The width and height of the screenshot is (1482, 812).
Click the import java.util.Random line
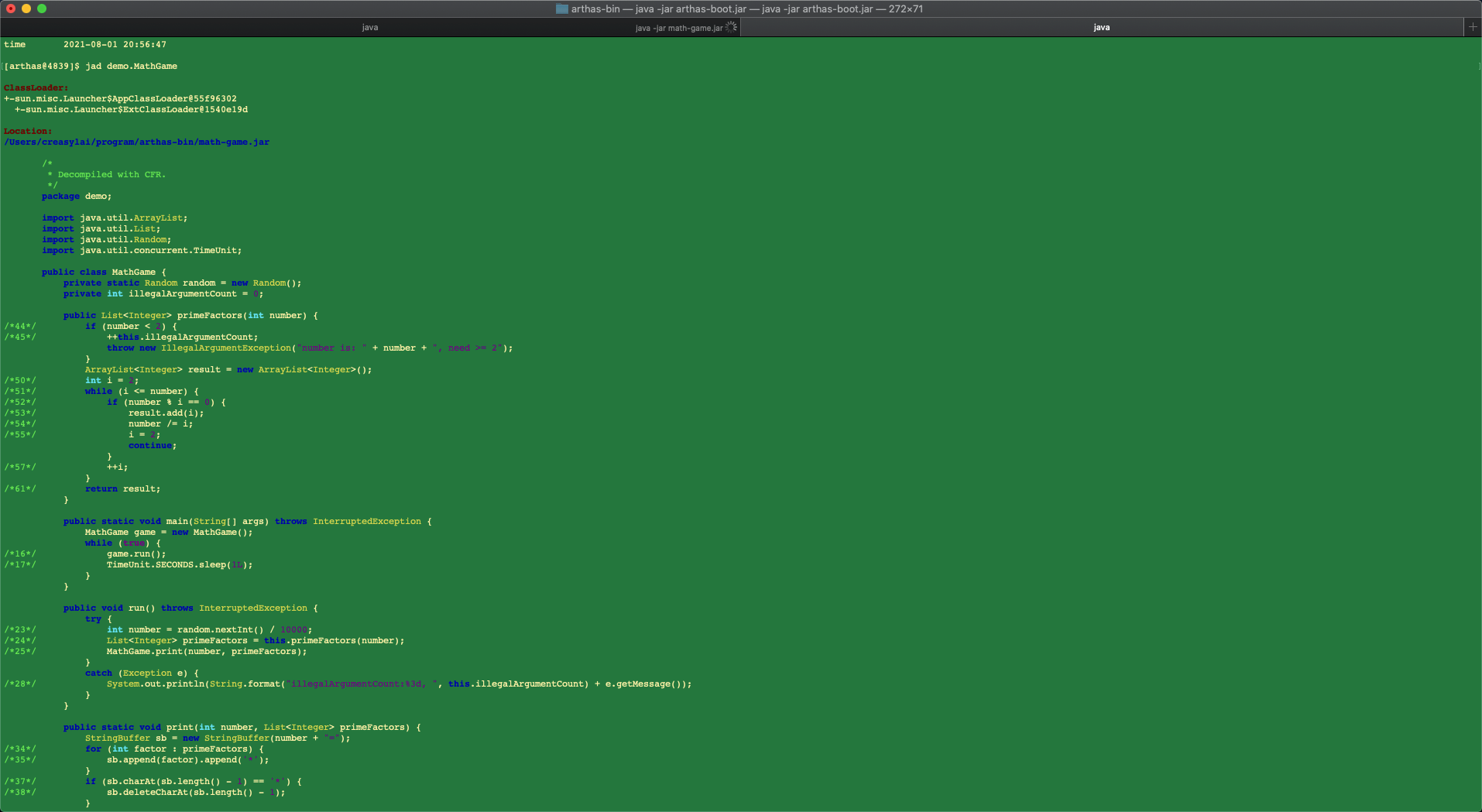107,240
